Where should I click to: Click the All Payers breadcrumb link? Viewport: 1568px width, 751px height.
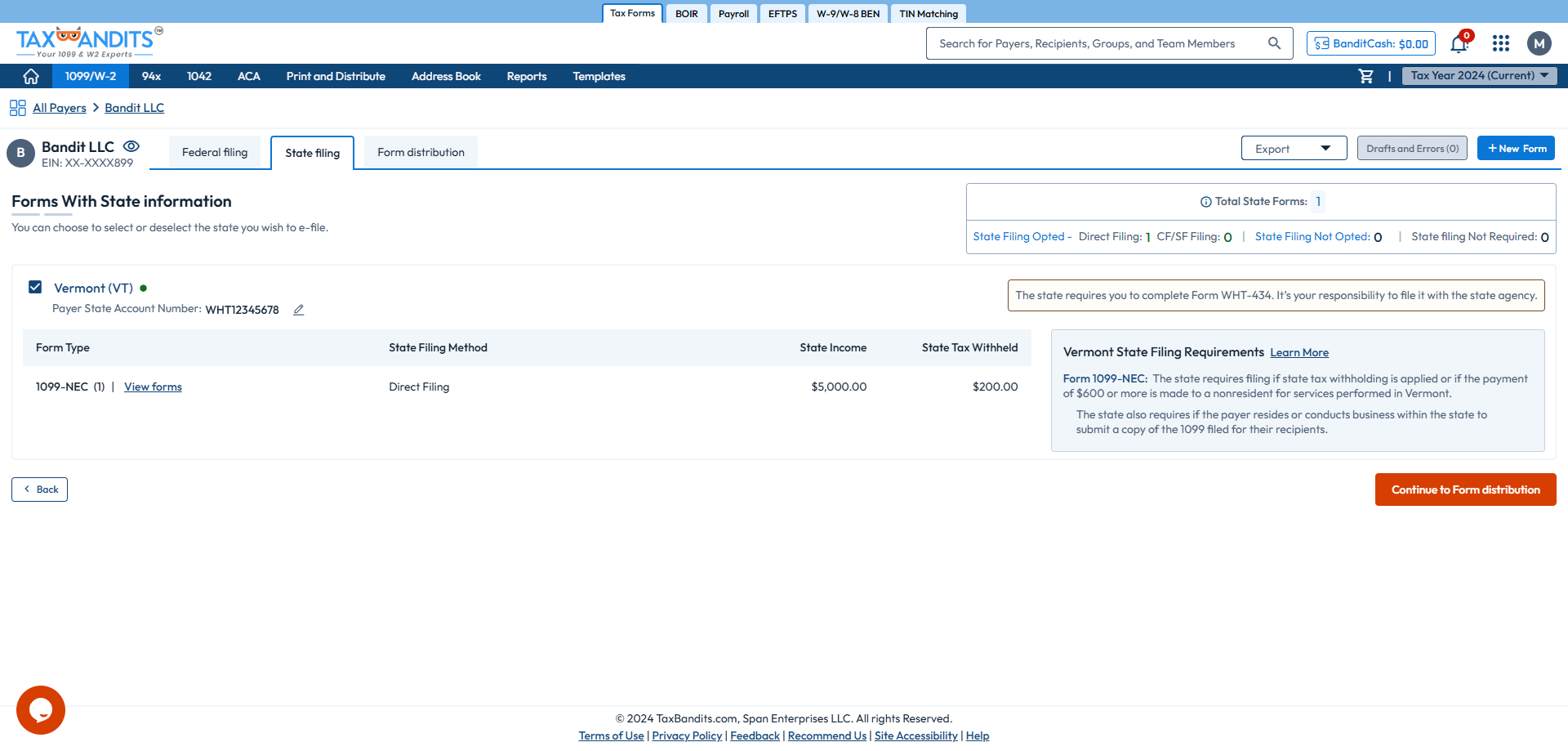click(x=60, y=108)
